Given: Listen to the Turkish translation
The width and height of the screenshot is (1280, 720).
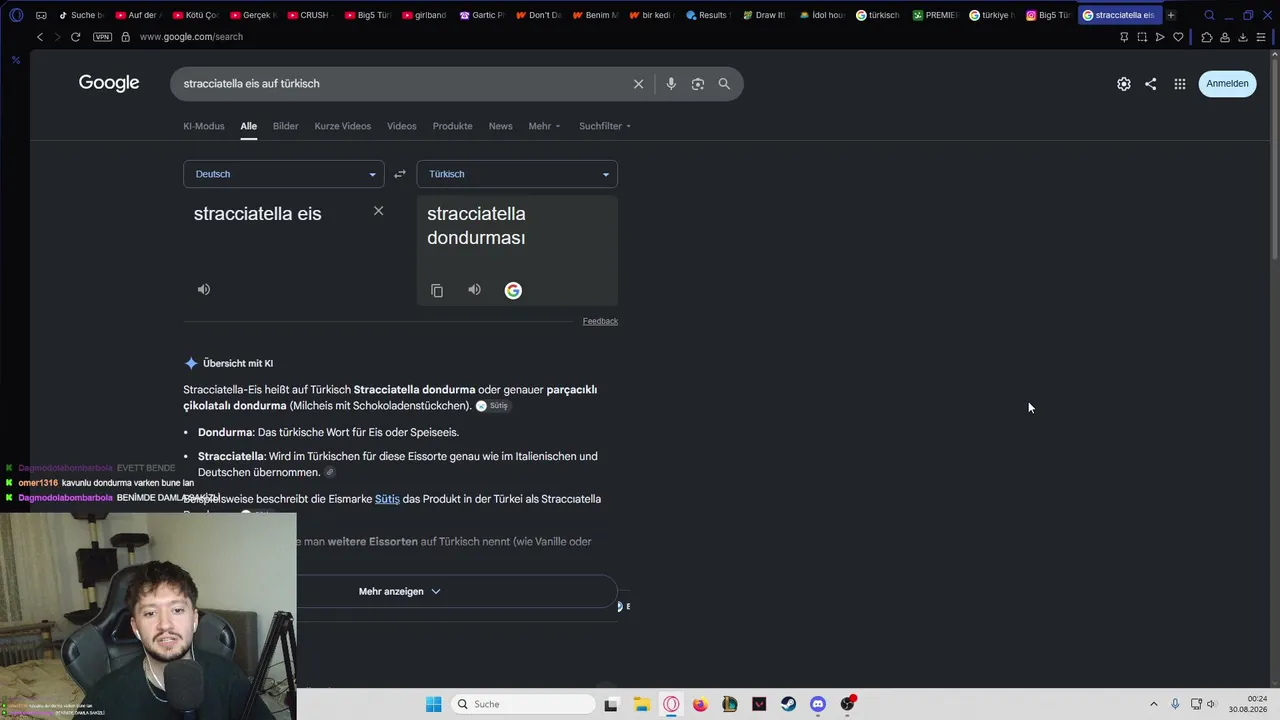Looking at the screenshot, I should pyautogui.click(x=475, y=290).
